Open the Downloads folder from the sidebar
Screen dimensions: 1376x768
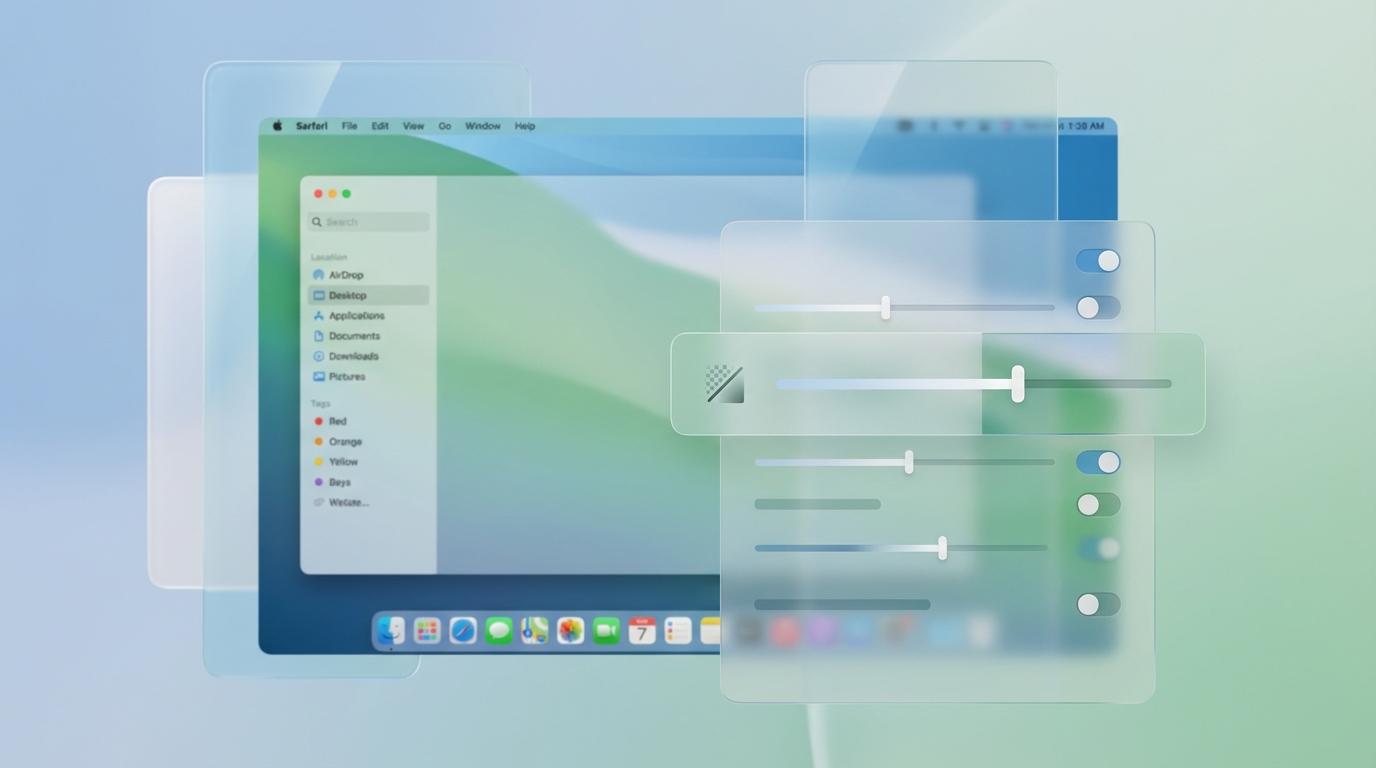pos(351,356)
